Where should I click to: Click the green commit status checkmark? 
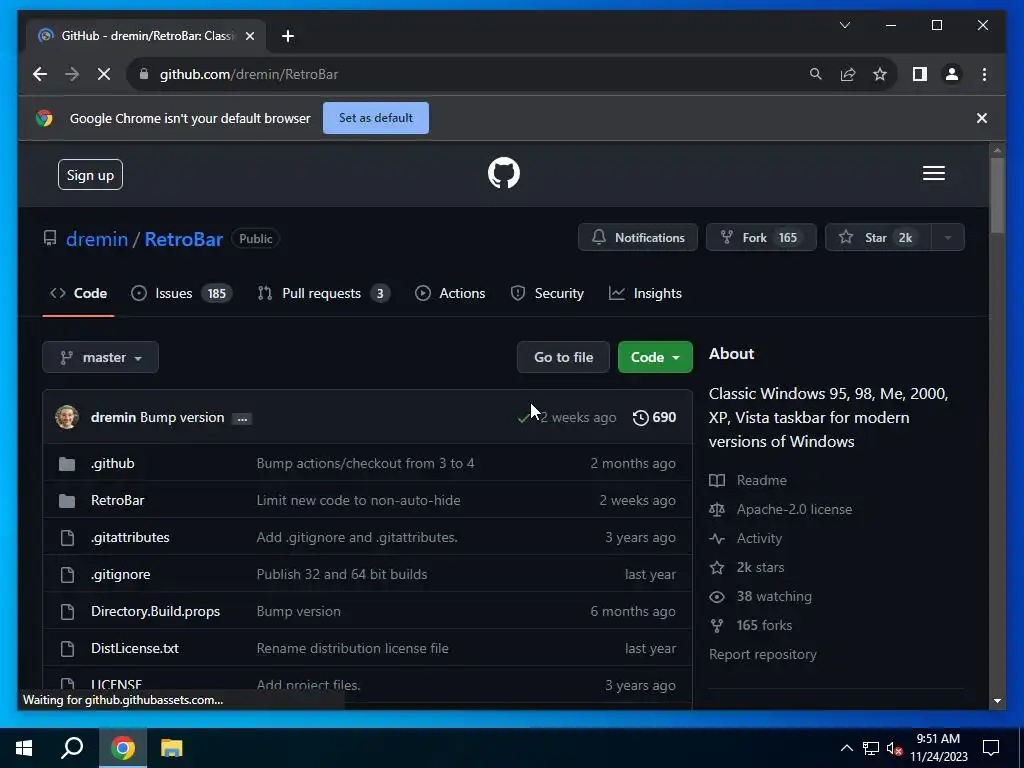(x=523, y=417)
